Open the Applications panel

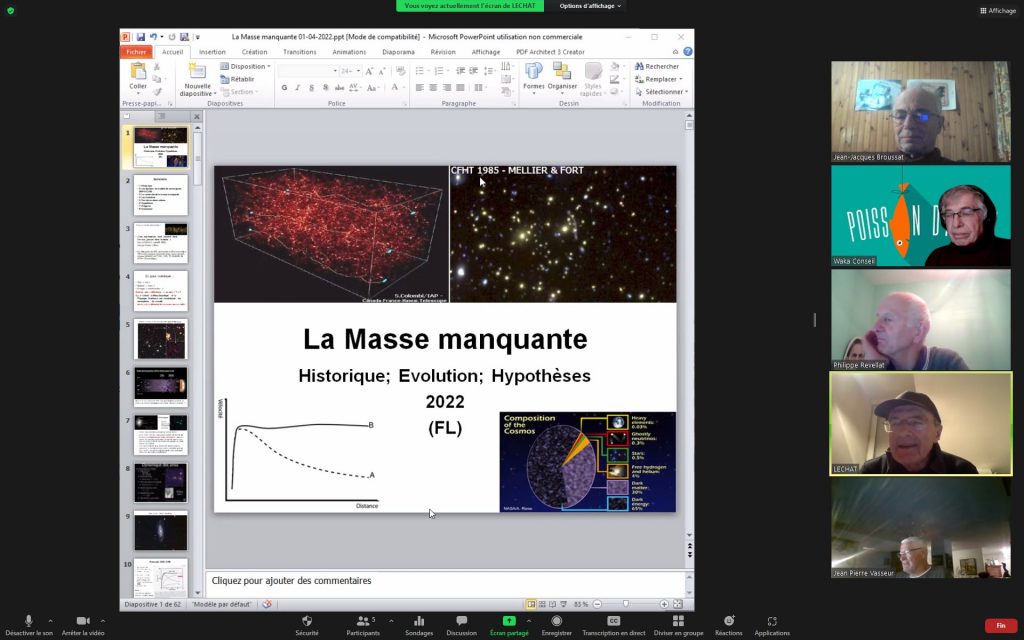[772, 624]
